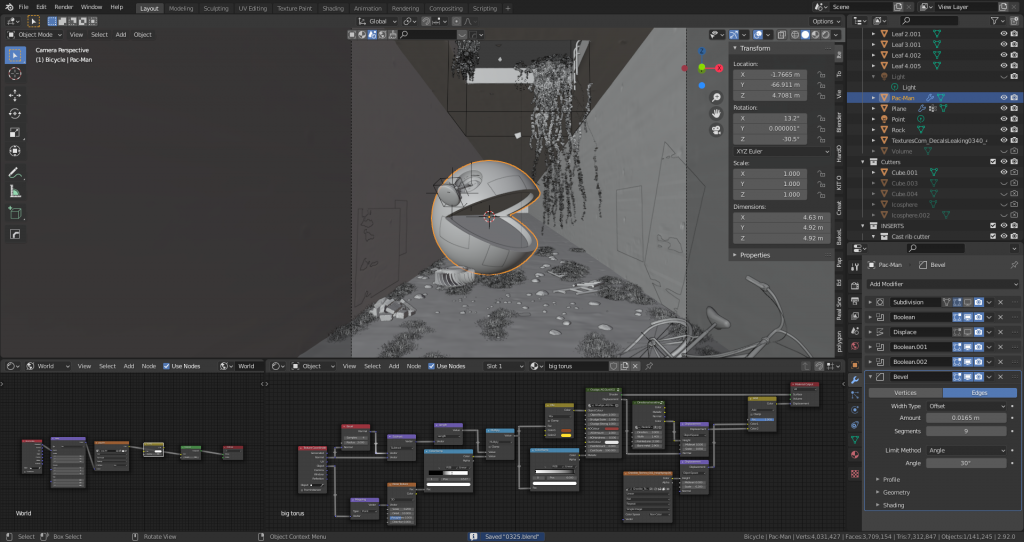The width and height of the screenshot is (1024, 542).
Task: Toggle camera view via camera gizmo
Action: pos(716,130)
